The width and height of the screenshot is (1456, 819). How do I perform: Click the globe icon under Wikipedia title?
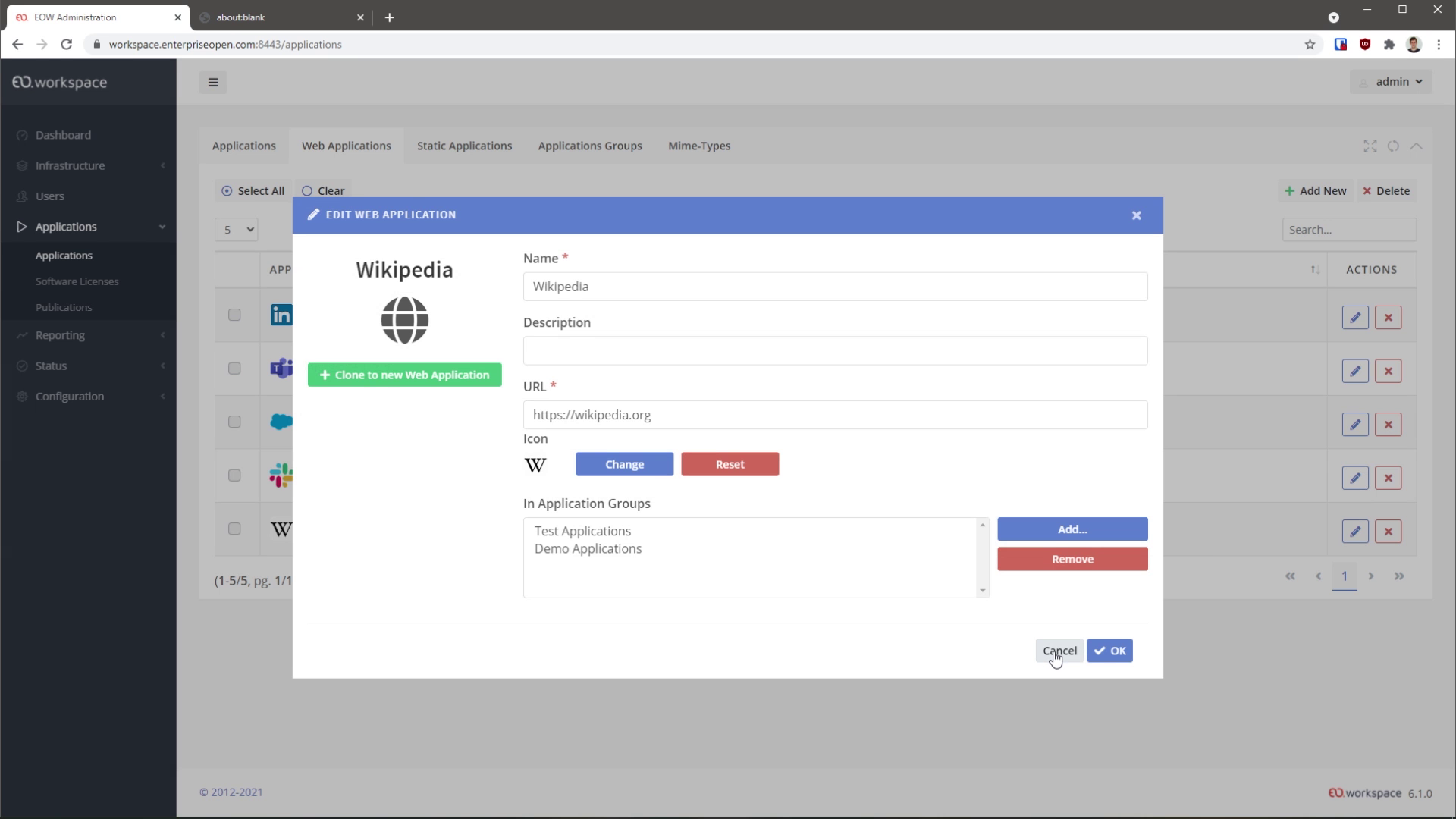click(404, 320)
